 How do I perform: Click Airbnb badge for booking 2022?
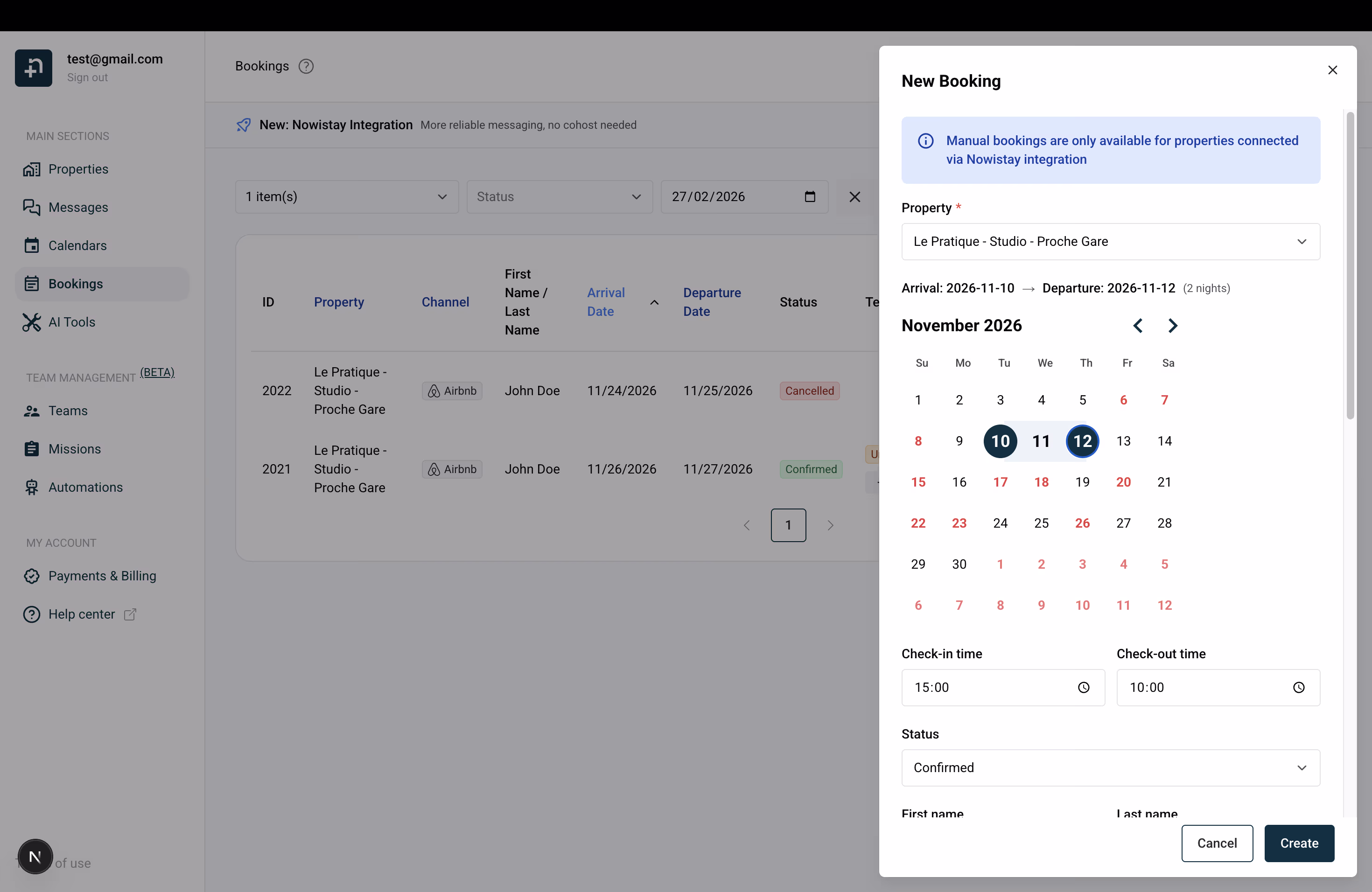[452, 391]
